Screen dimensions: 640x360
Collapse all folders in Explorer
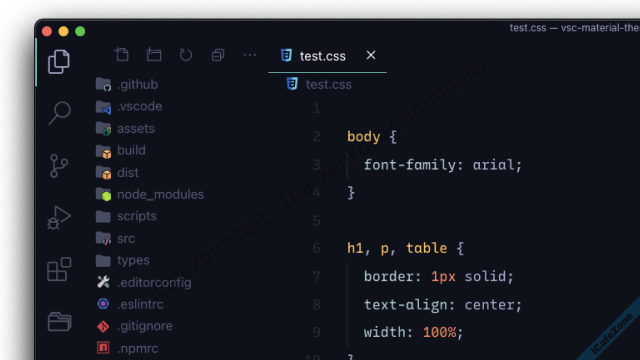tap(218, 55)
